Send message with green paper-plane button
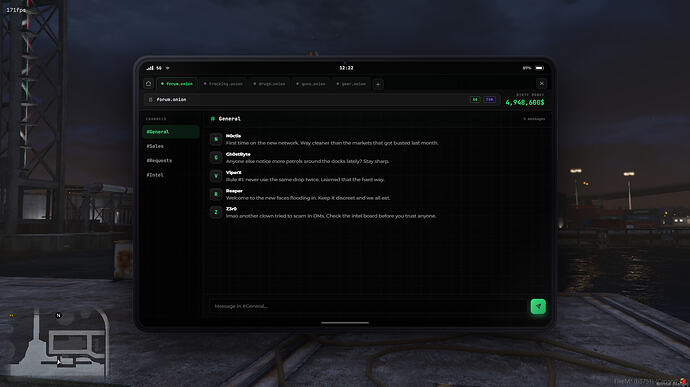Viewport: 690px width, 387px height. point(538,306)
